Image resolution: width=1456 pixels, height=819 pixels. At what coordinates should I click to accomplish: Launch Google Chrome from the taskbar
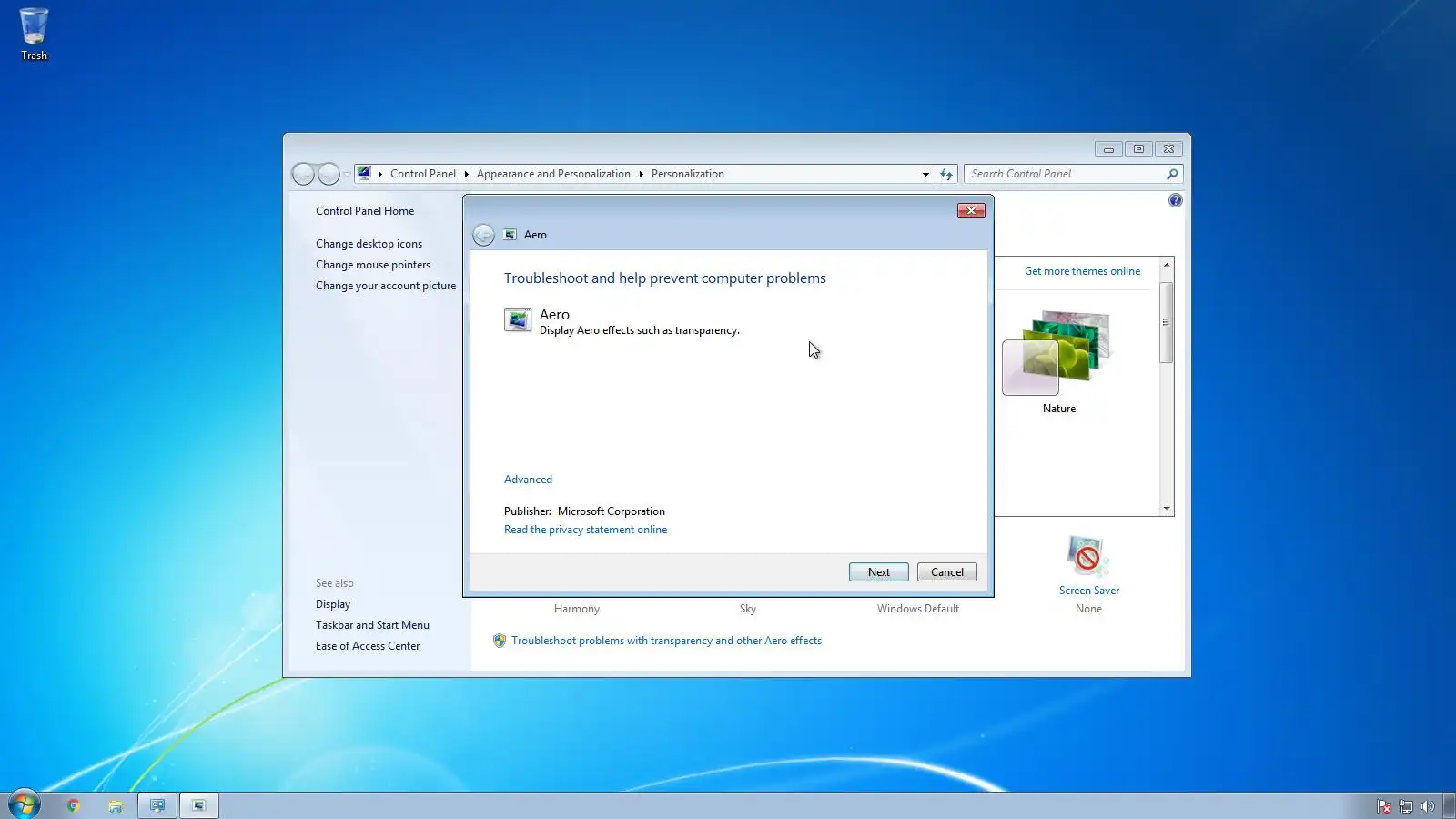pos(74,805)
